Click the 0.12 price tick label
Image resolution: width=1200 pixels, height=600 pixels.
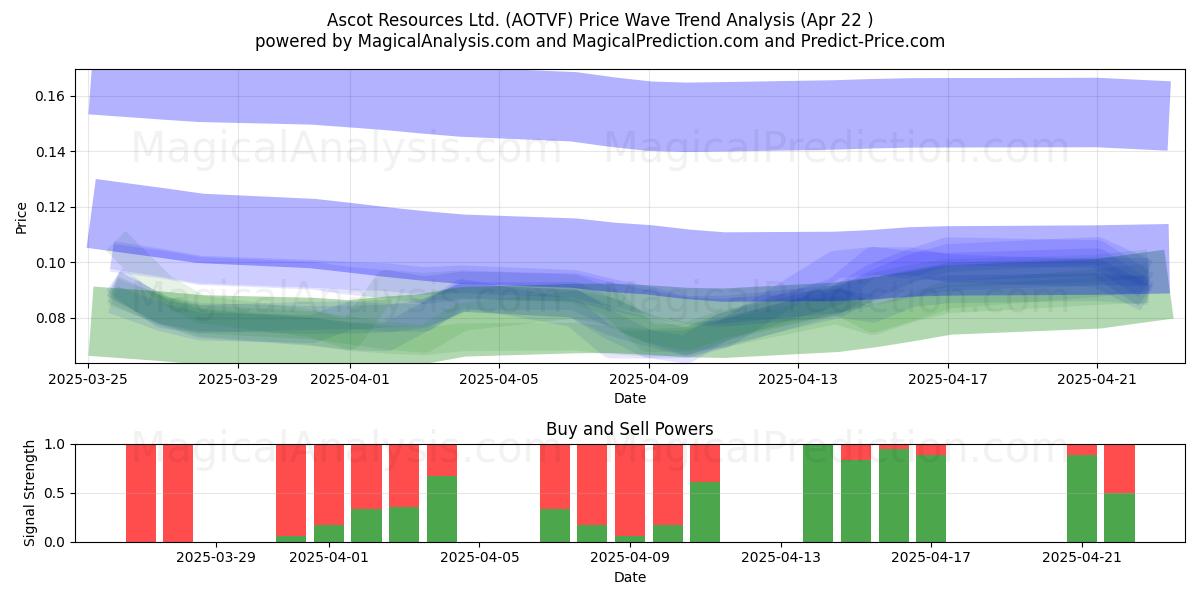click(52, 207)
